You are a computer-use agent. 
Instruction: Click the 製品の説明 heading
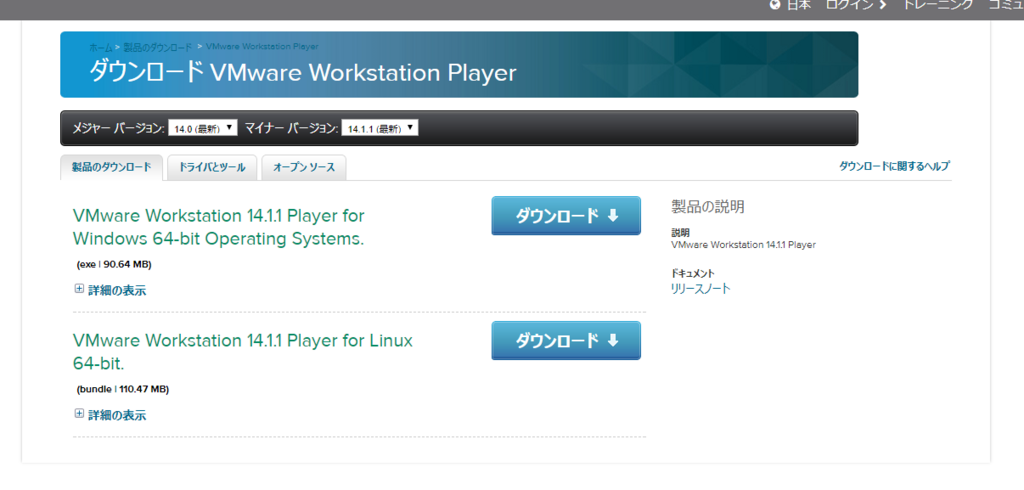click(x=707, y=207)
